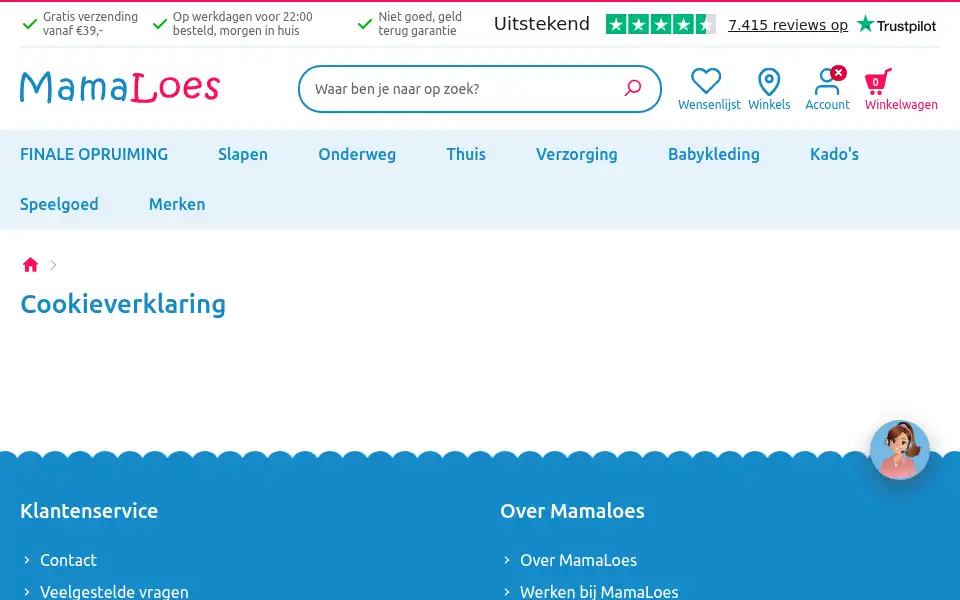Viewport: 960px width, 600px height.
Task: Open the 7.415 reviews link
Action: coord(788,25)
